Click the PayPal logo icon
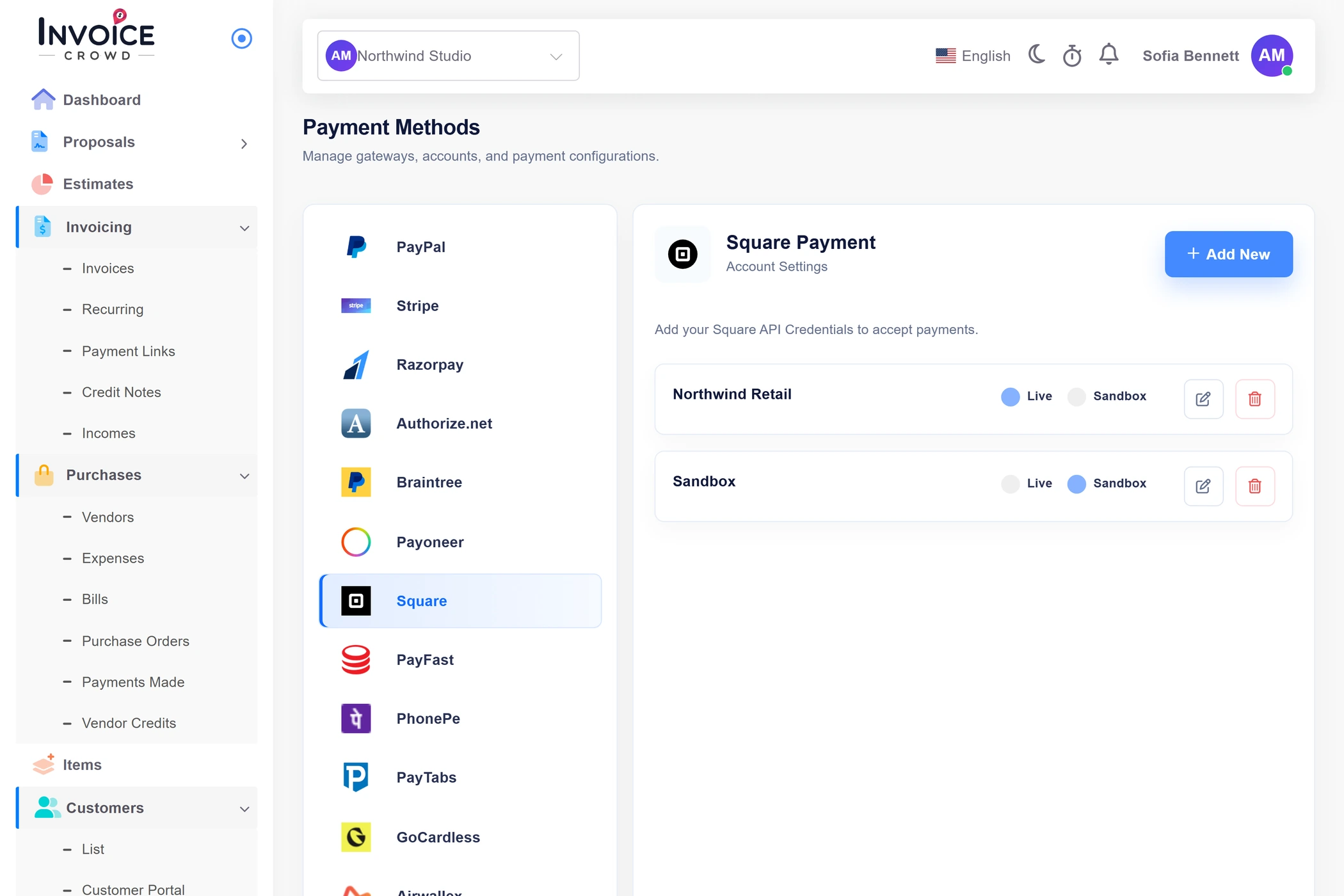 (x=356, y=246)
